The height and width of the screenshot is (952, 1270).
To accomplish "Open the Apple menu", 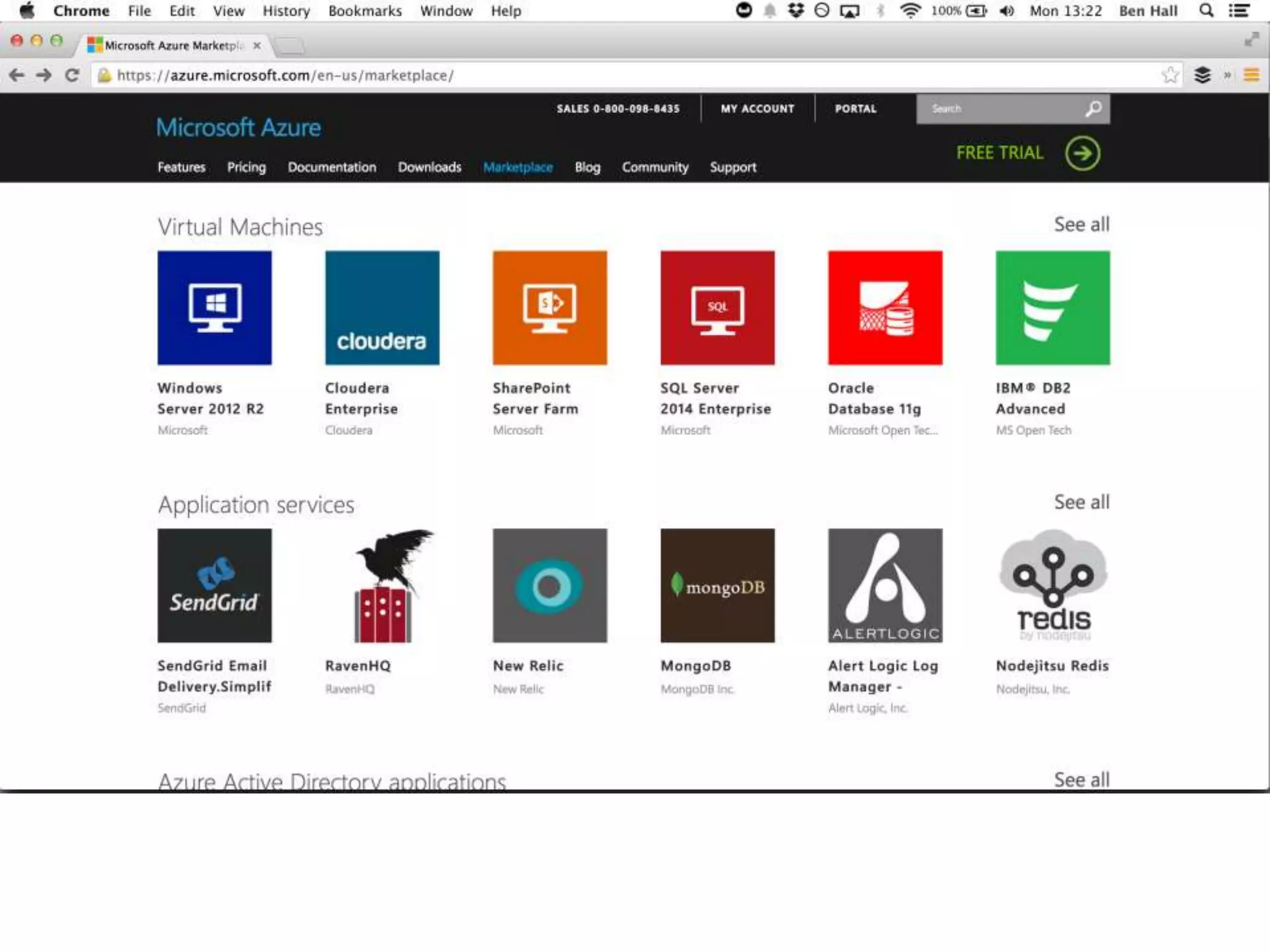I will [27, 11].
